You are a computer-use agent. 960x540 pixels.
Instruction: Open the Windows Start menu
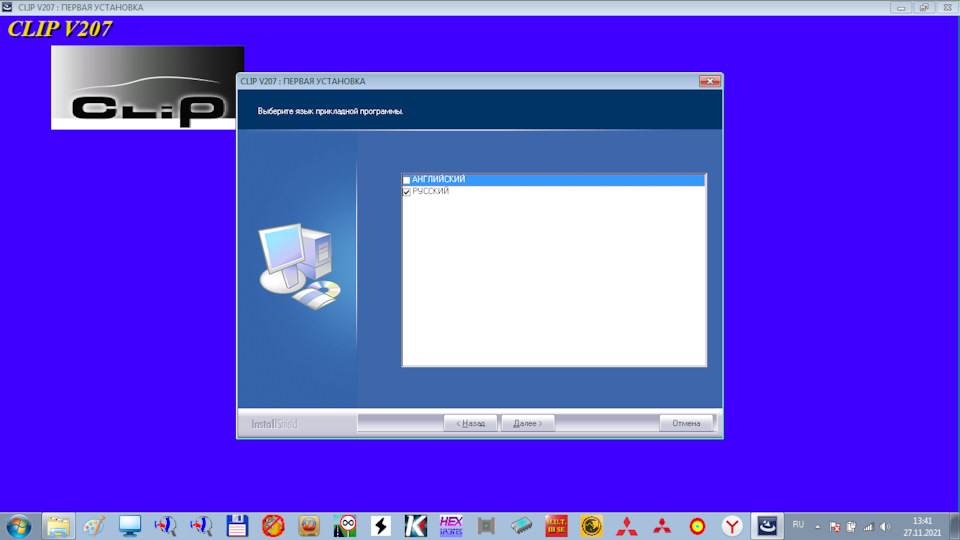(x=18, y=527)
